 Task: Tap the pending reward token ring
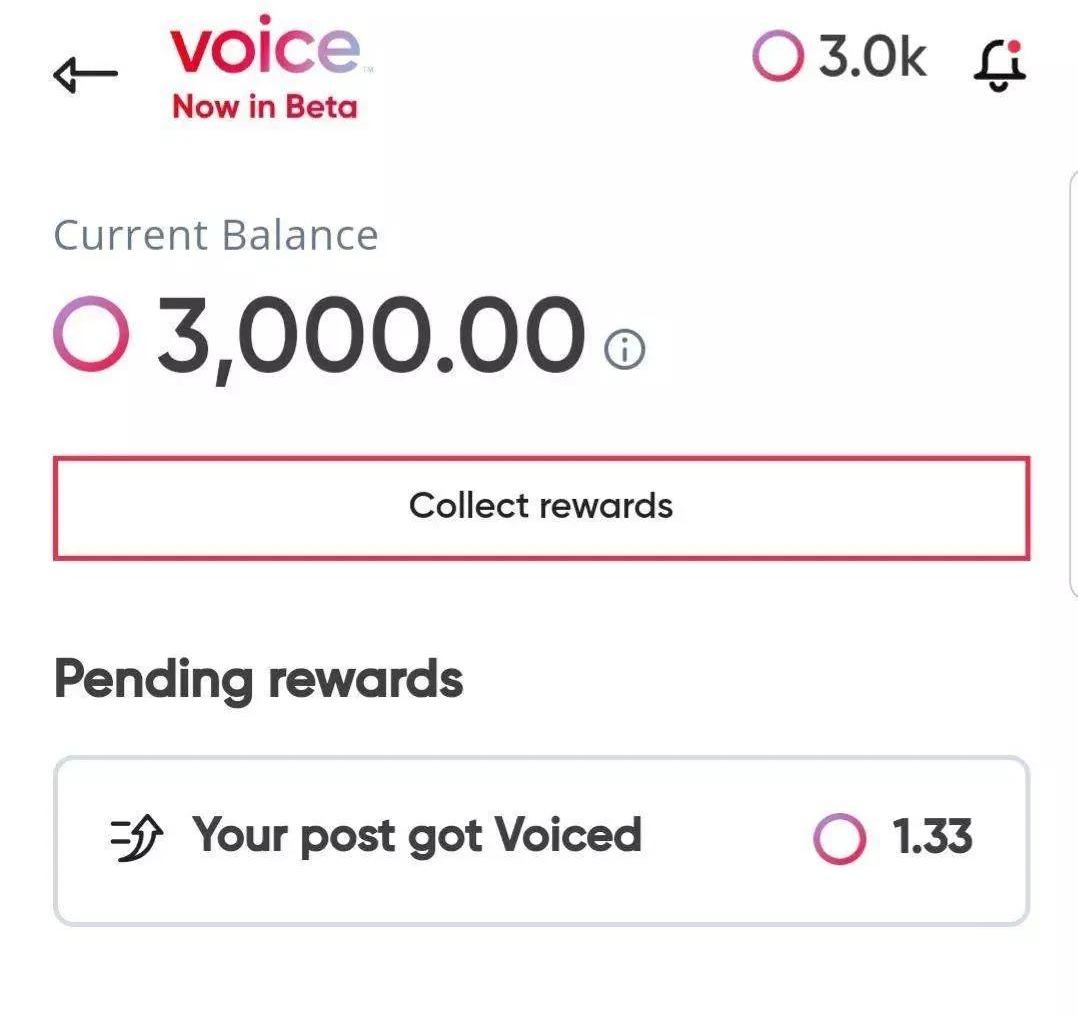pyautogui.click(x=839, y=838)
